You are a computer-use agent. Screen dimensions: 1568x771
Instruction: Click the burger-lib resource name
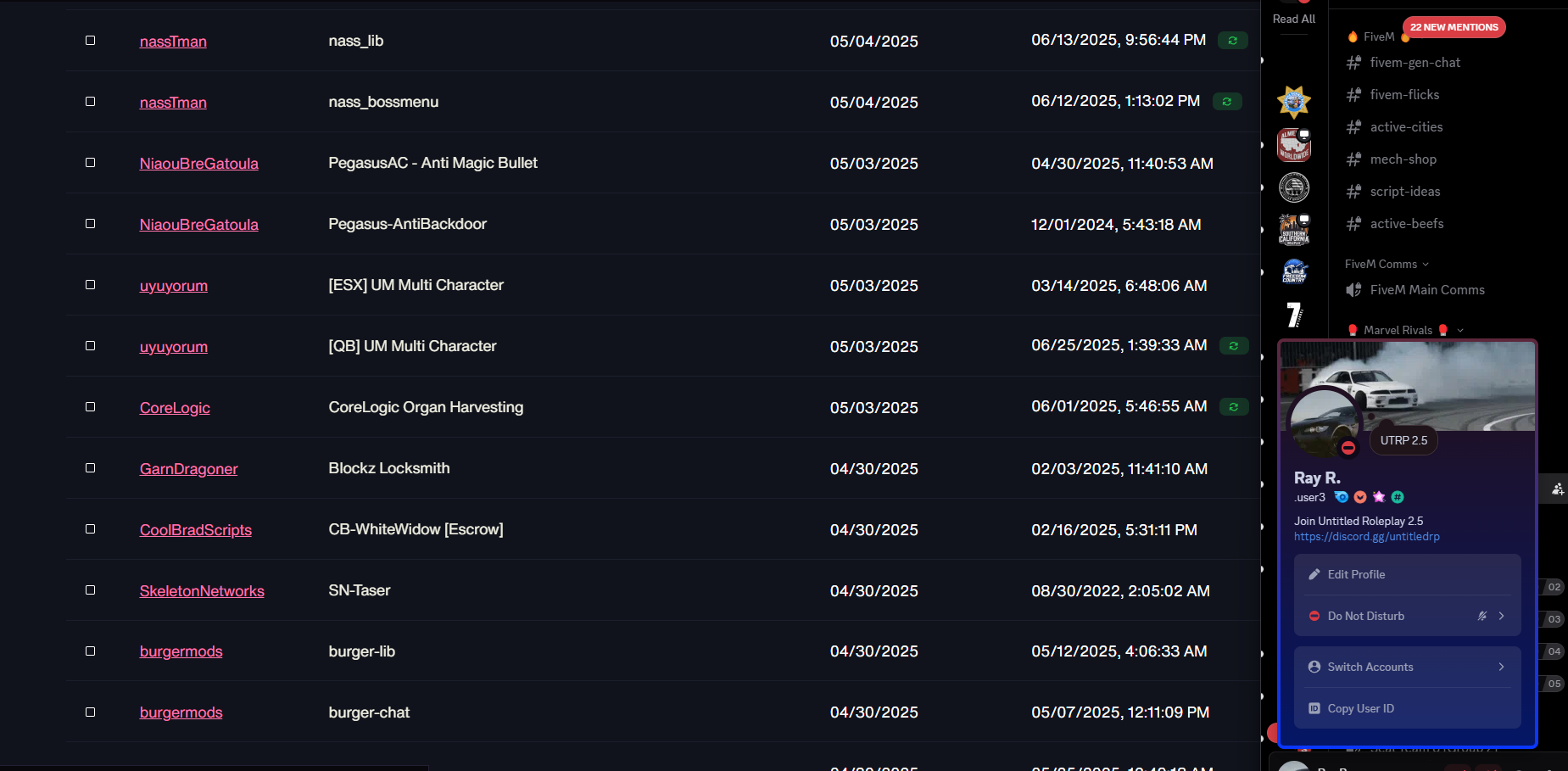tap(362, 651)
